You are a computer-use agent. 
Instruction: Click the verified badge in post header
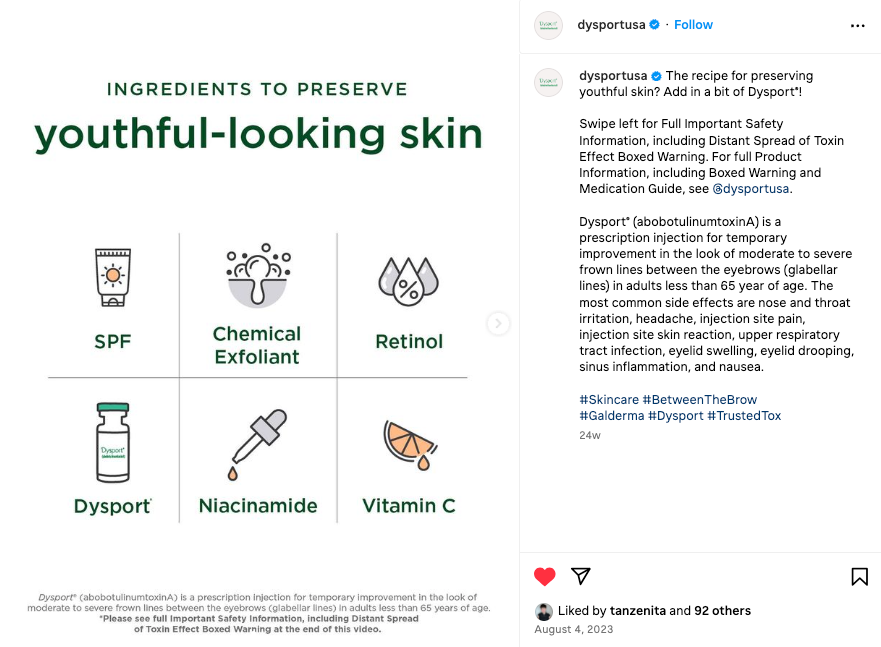coord(655,25)
